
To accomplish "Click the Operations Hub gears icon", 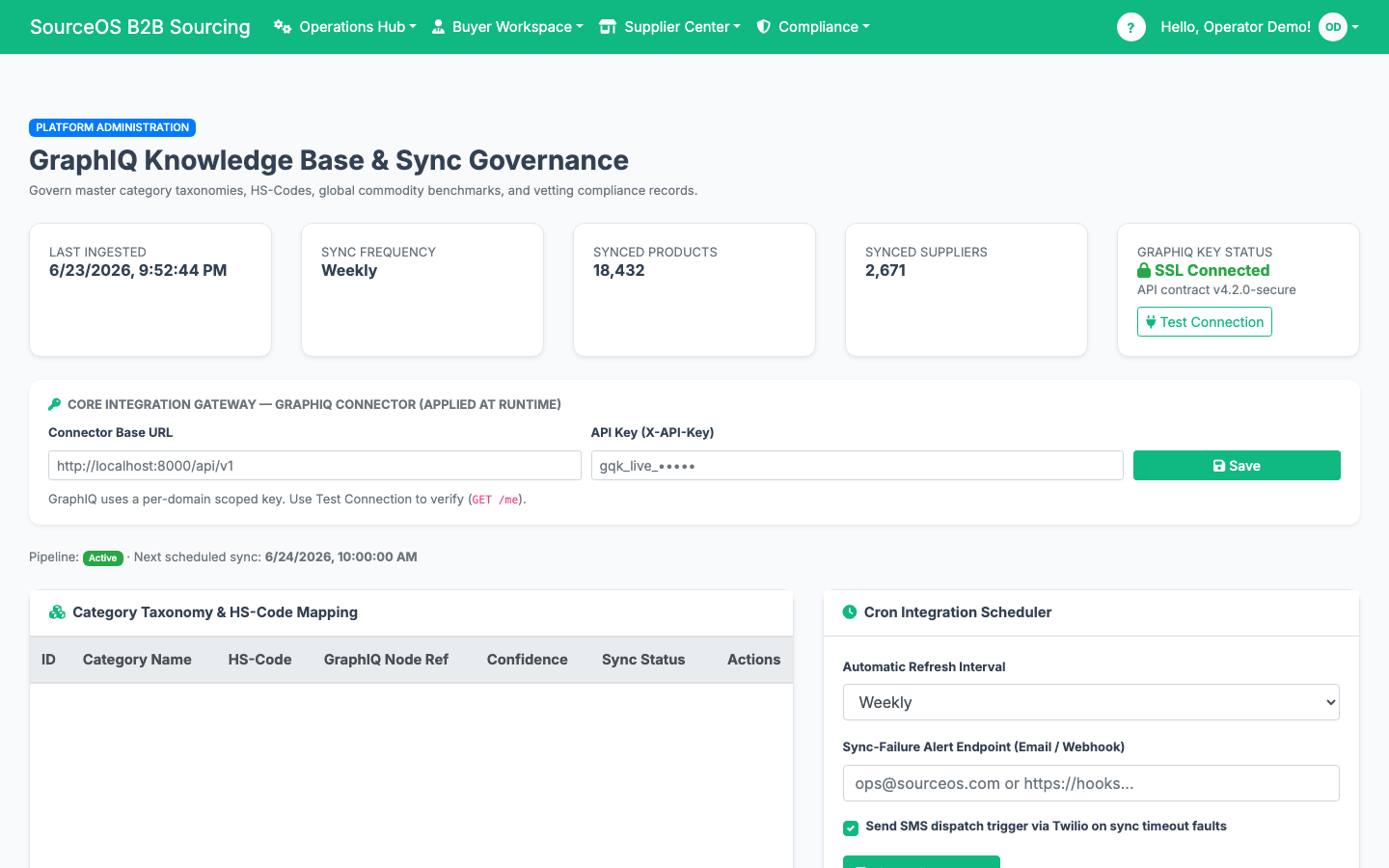I will click(283, 27).
